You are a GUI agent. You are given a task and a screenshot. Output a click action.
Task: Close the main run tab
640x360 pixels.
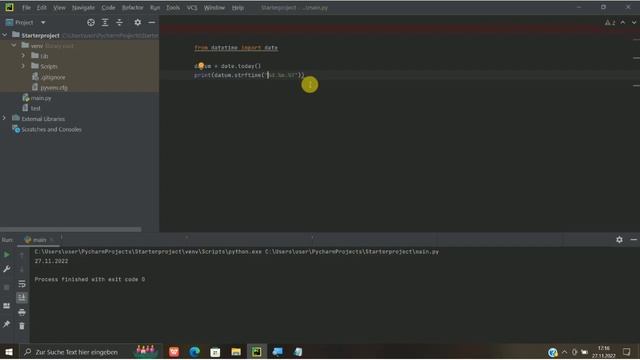coord(52,240)
